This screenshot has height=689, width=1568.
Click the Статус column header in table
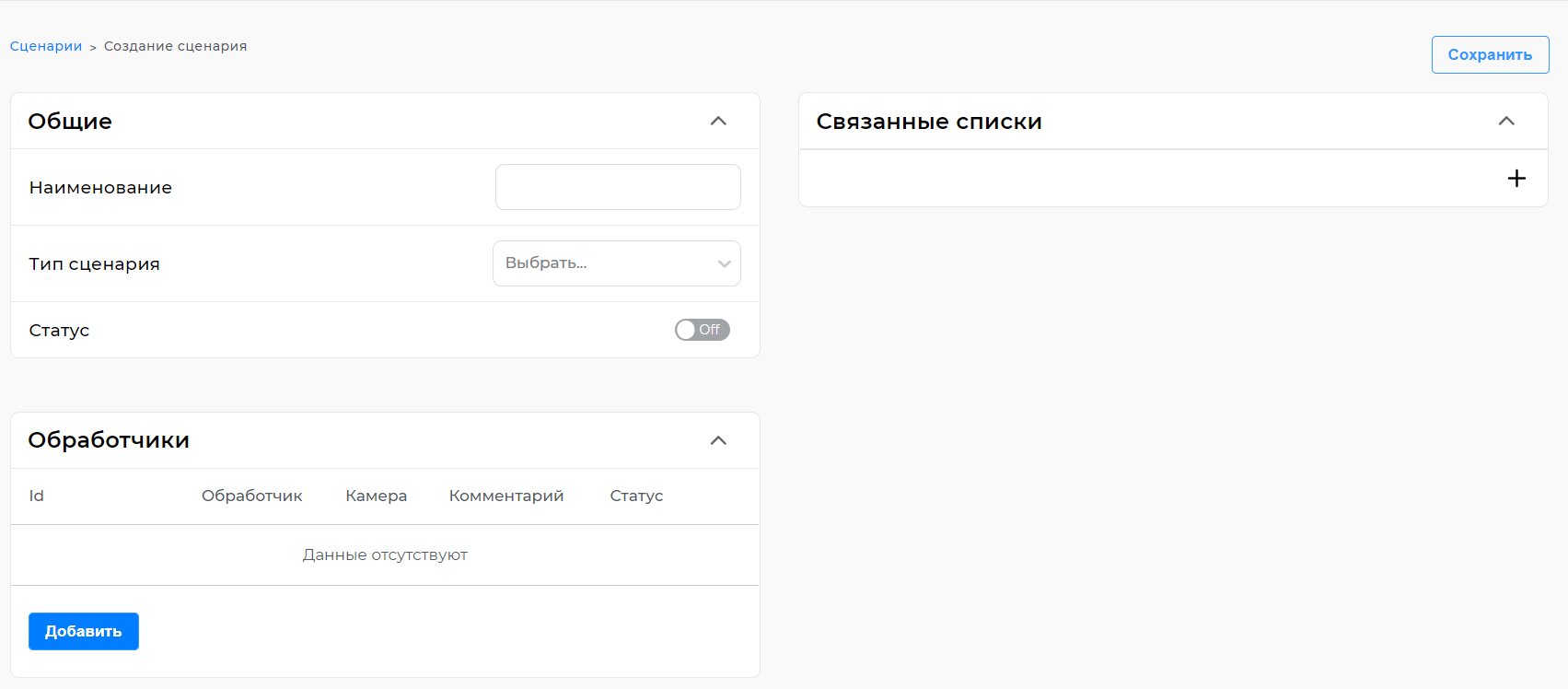[636, 496]
